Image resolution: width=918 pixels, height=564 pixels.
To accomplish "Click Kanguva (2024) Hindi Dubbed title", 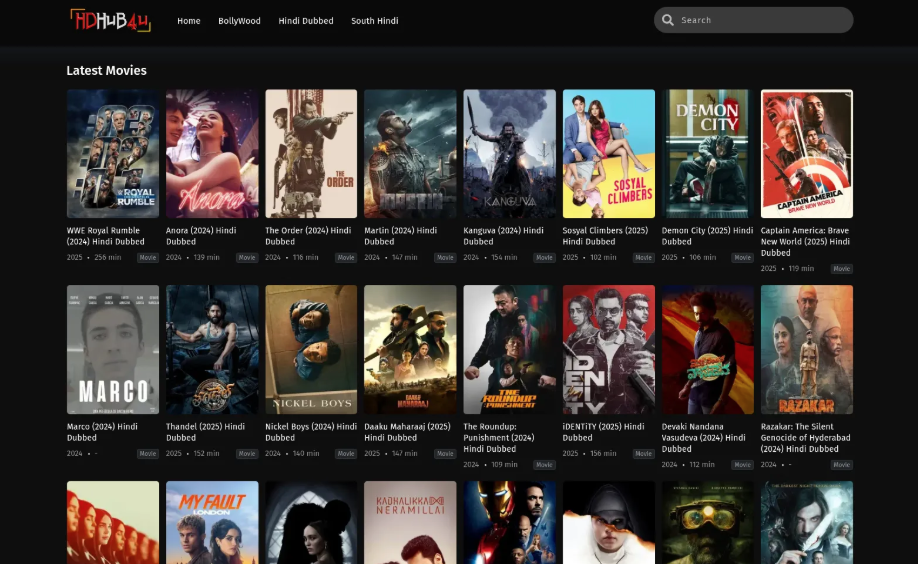I will click(503, 236).
